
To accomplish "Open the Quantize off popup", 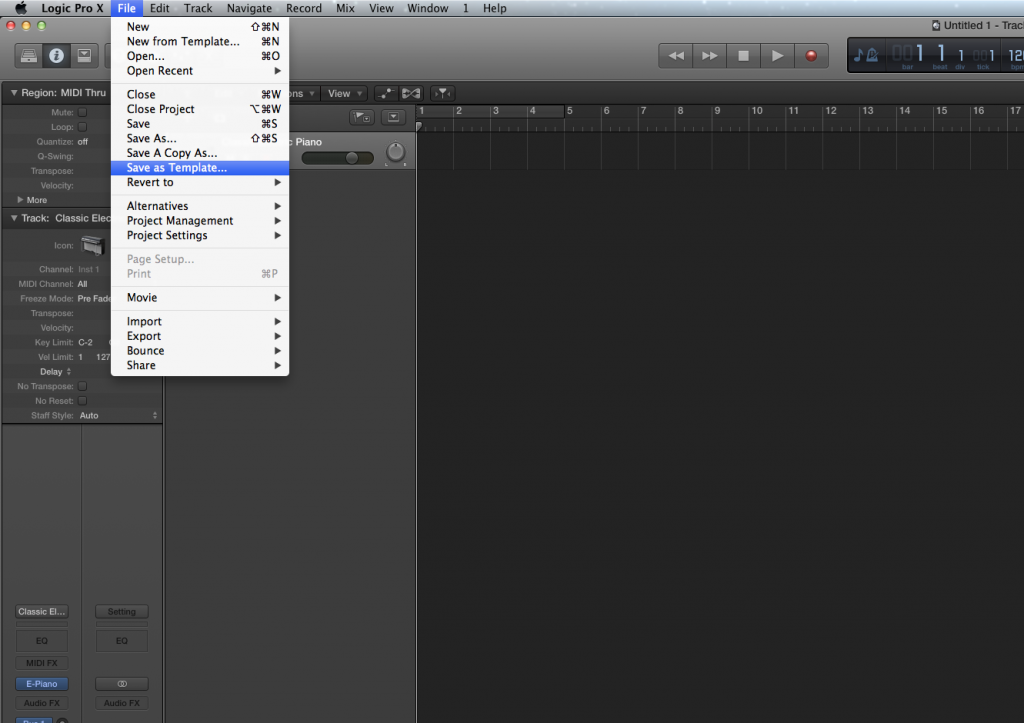I will (83, 142).
